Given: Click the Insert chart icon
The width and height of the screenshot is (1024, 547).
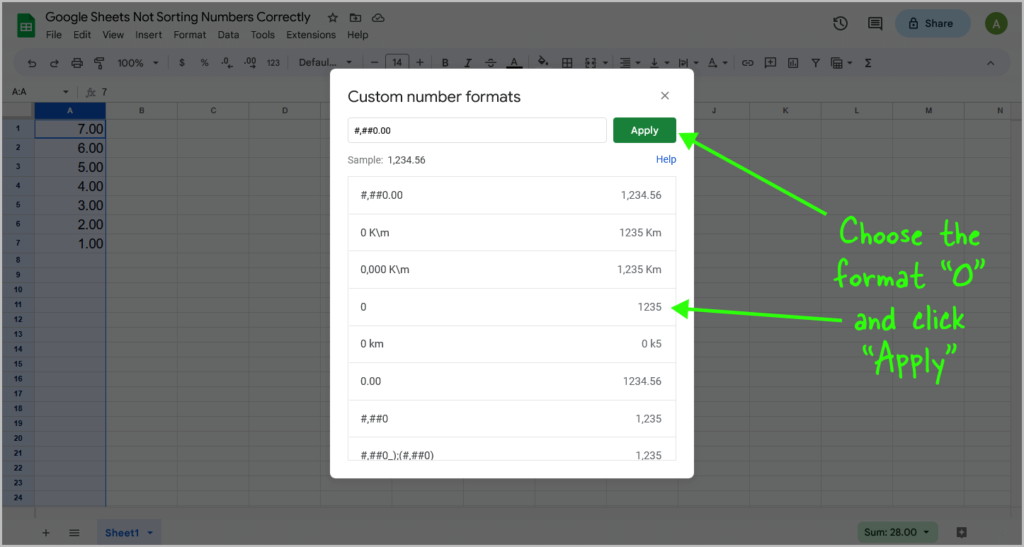Looking at the screenshot, I should pyautogui.click(x=793, y=63).
